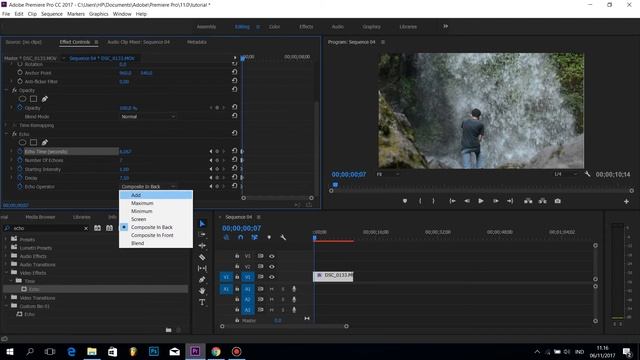The width and height of the screenshot is (640, 360).
Task: Clear the effects search field
Action: [x=86, y=228]
